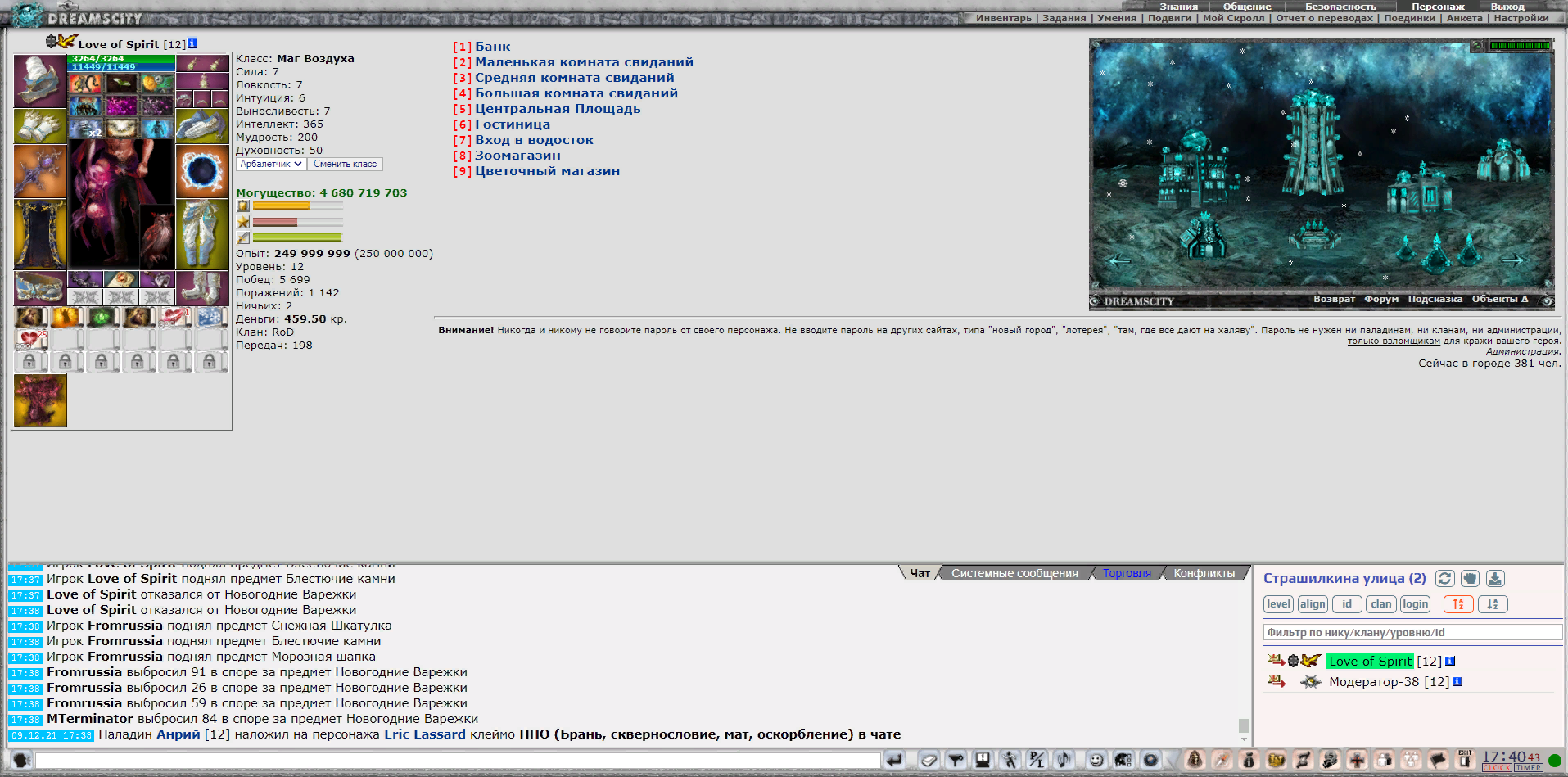Click the red heart scroll with count 25
This screenshot has height=777, width=1568.
click(x=31, y=339)
